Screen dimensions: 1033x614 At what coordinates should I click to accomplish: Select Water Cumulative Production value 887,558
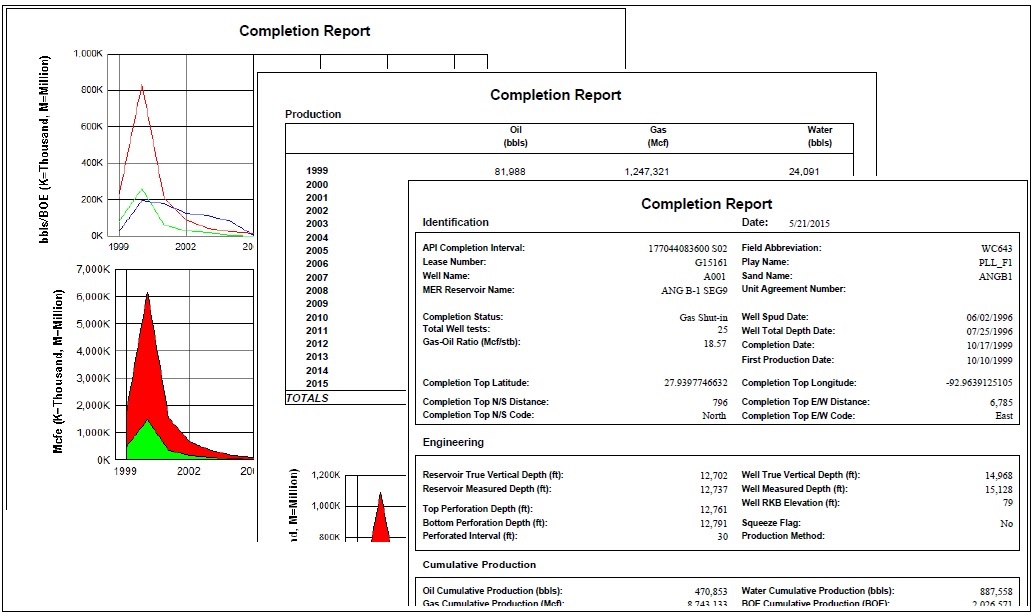tap(996, 592)
